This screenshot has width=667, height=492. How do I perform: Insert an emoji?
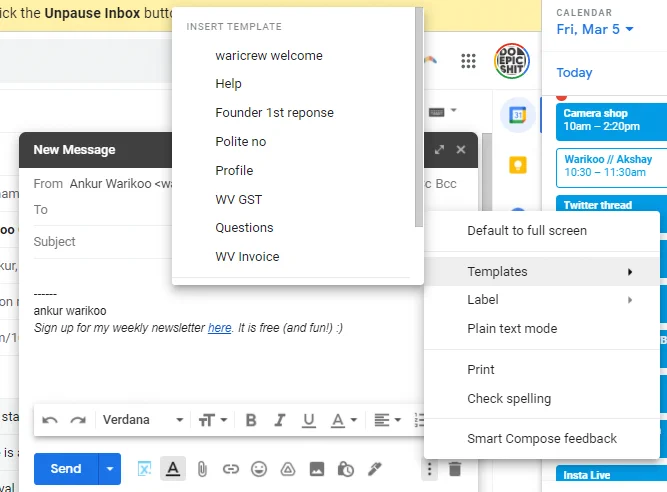click(259, 469)
